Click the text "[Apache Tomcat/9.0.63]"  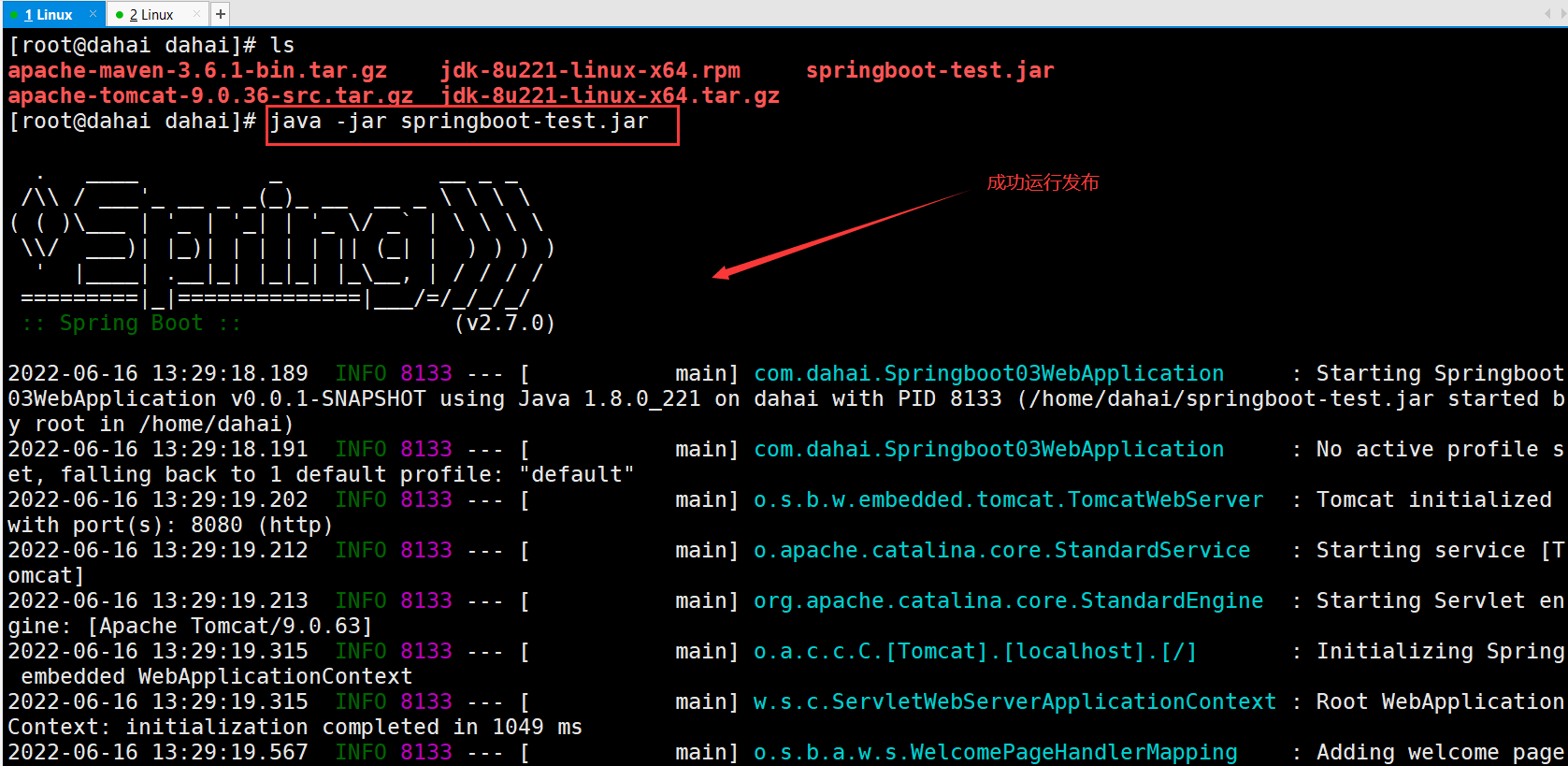coord(230,627)
